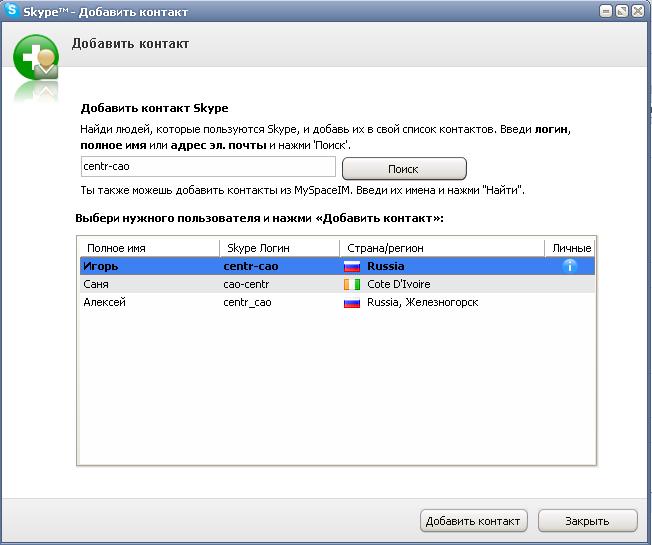The image size is (652, 545).
Task: Click the Добавить контакт button
Action: 474,521
